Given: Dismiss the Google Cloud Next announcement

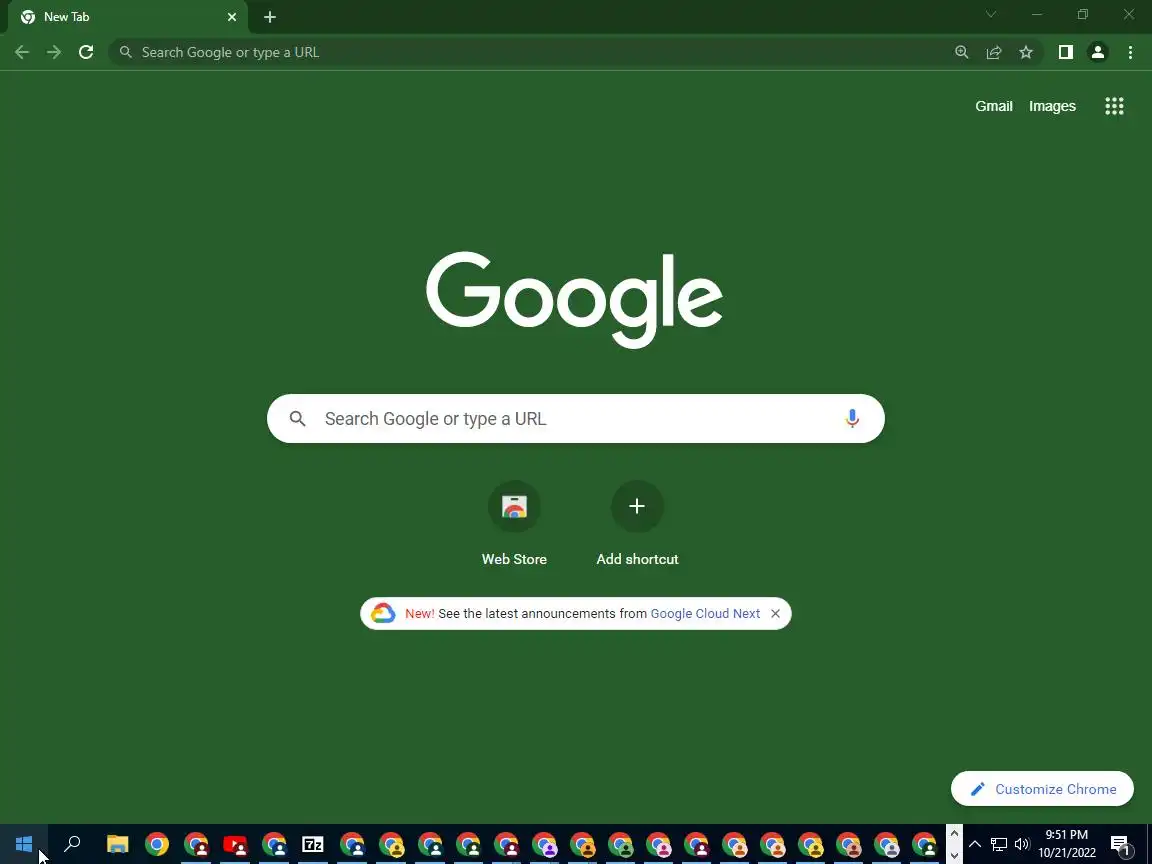Looking at the screenshot, I should [x=775, y=613].
